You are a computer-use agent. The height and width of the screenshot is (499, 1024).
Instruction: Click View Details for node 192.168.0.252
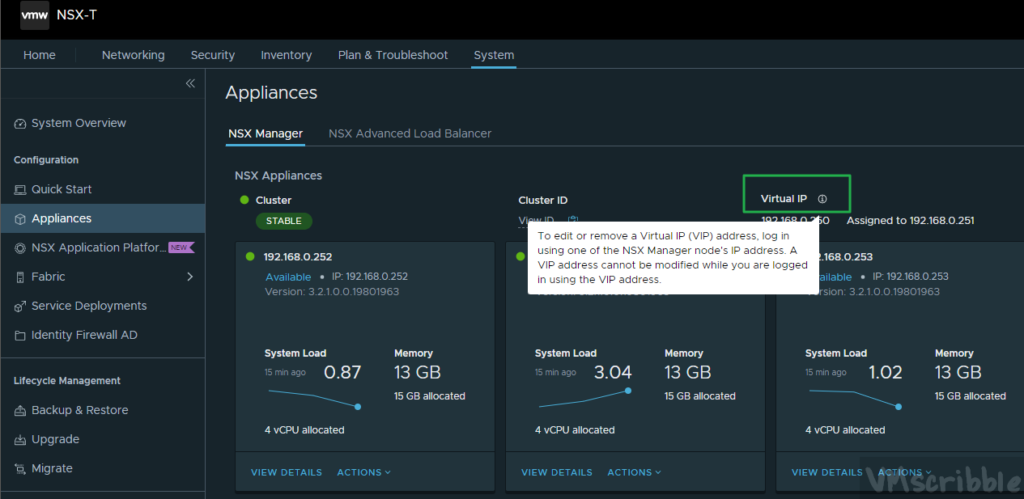[286, 472]
